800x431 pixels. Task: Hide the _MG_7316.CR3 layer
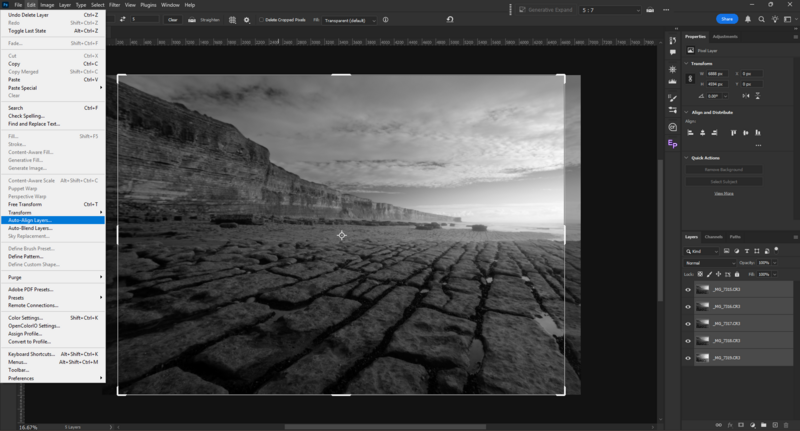point(688,307)
